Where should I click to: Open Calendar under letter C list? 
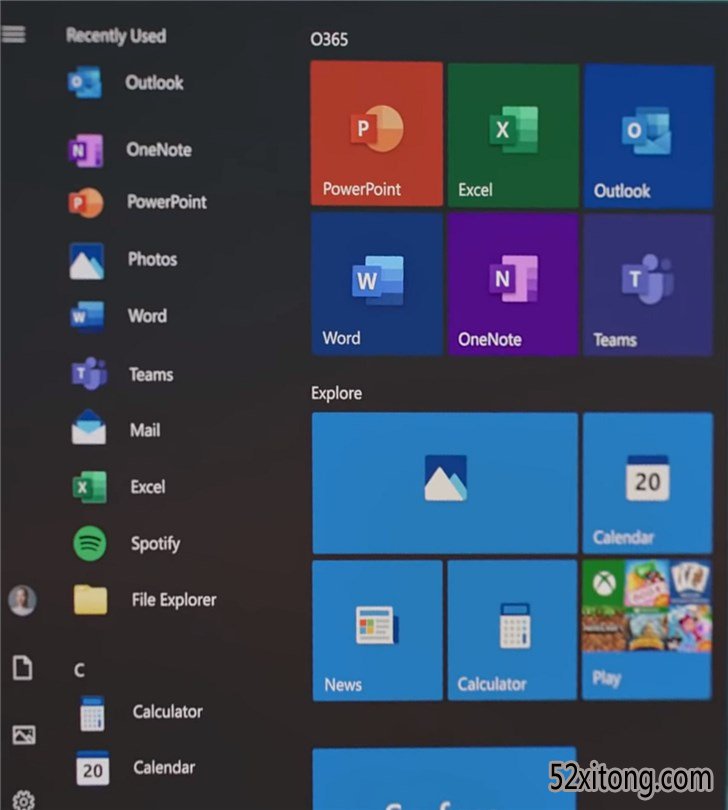(x=135, y=768)
